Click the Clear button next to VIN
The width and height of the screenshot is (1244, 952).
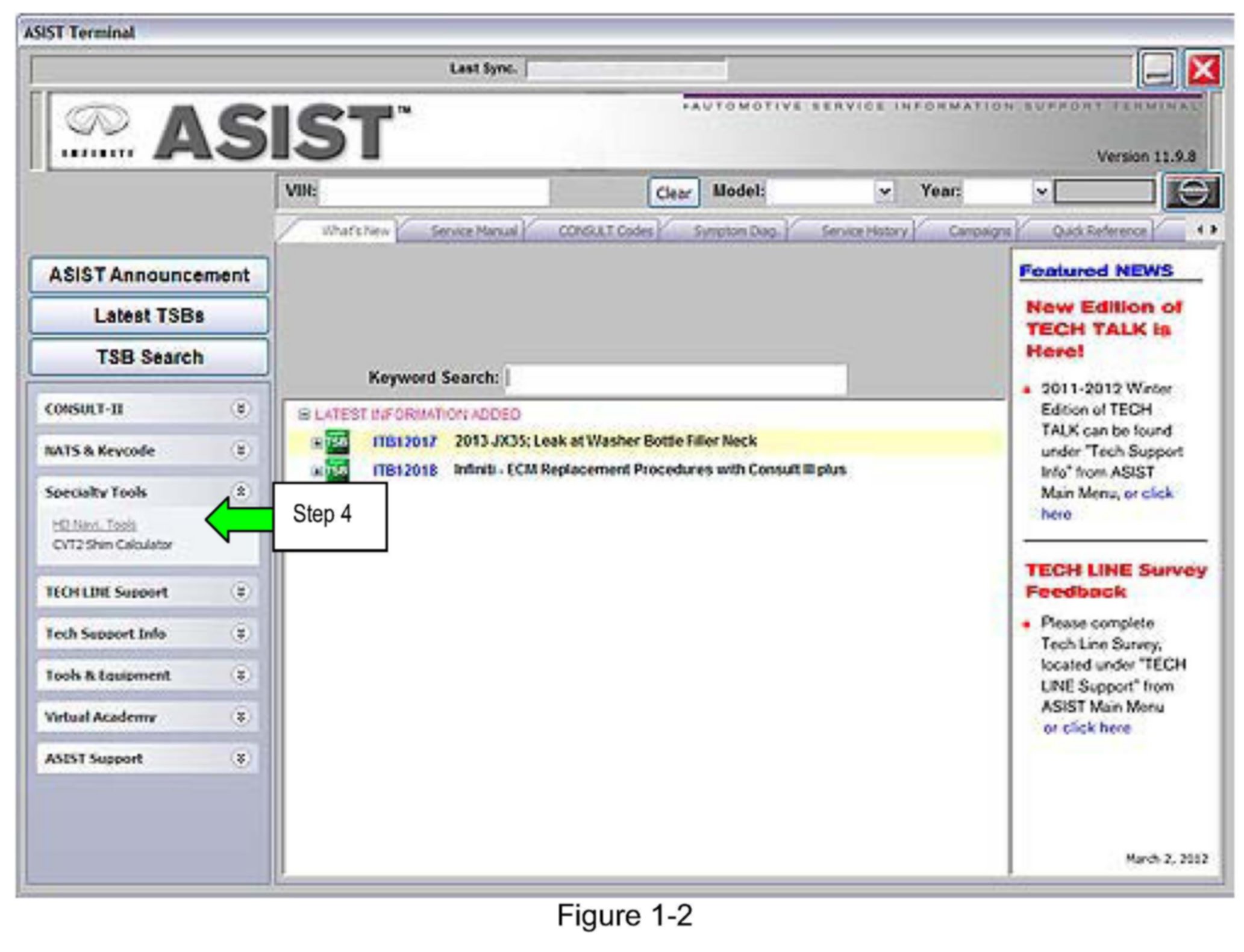click(x=673, y=193)
